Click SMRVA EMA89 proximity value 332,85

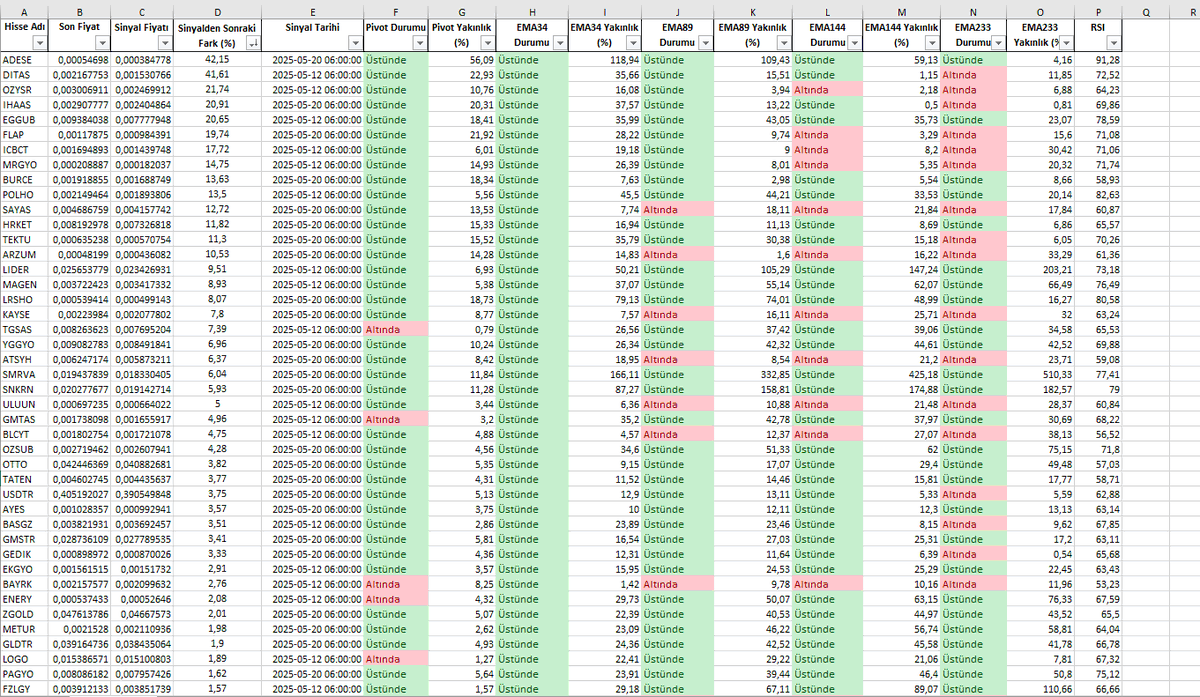click(753, 374)
